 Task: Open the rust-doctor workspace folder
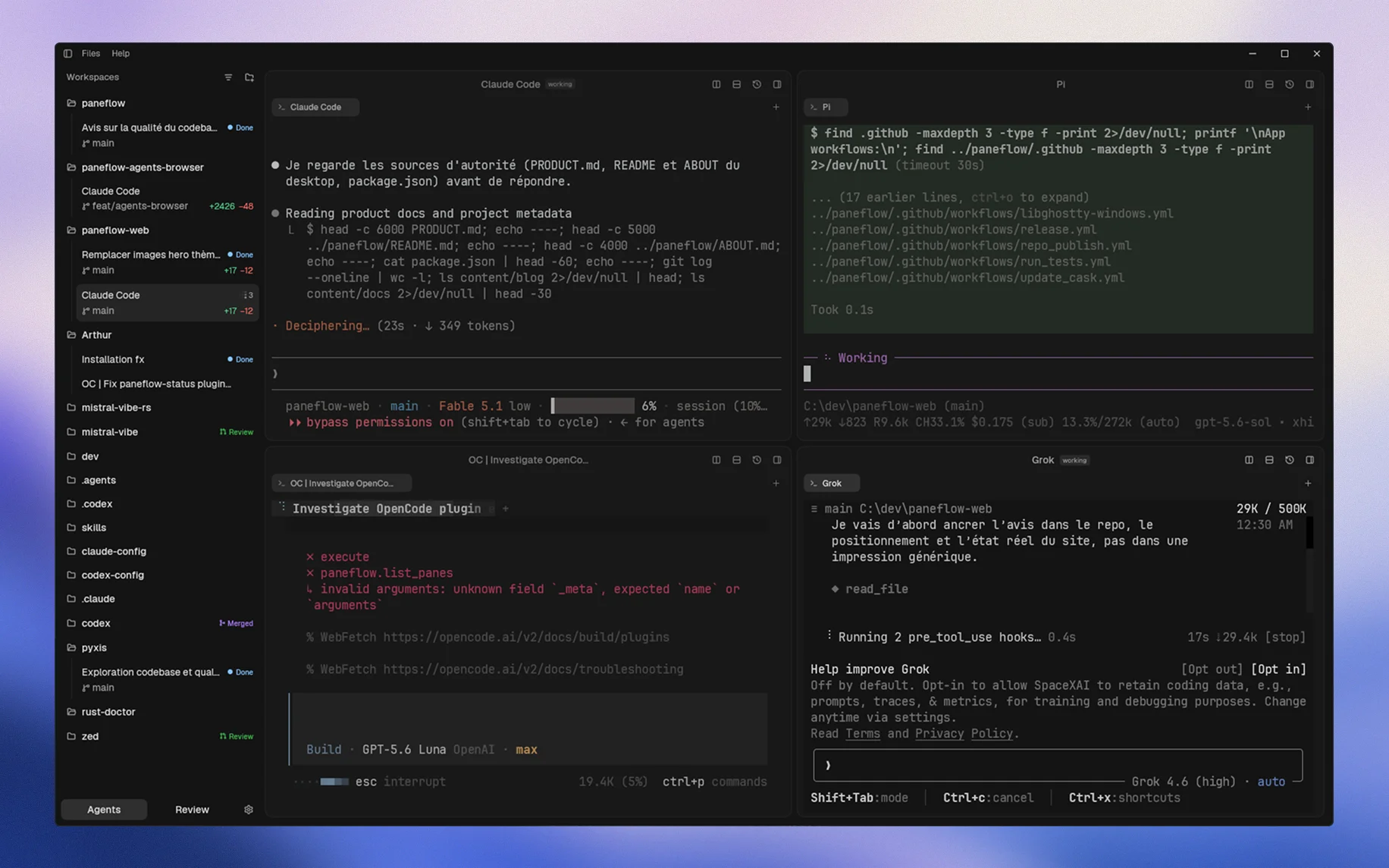160,712
